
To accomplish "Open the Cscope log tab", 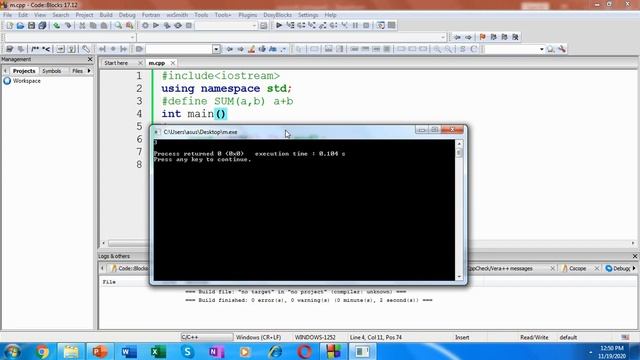I will pos(577,268).
